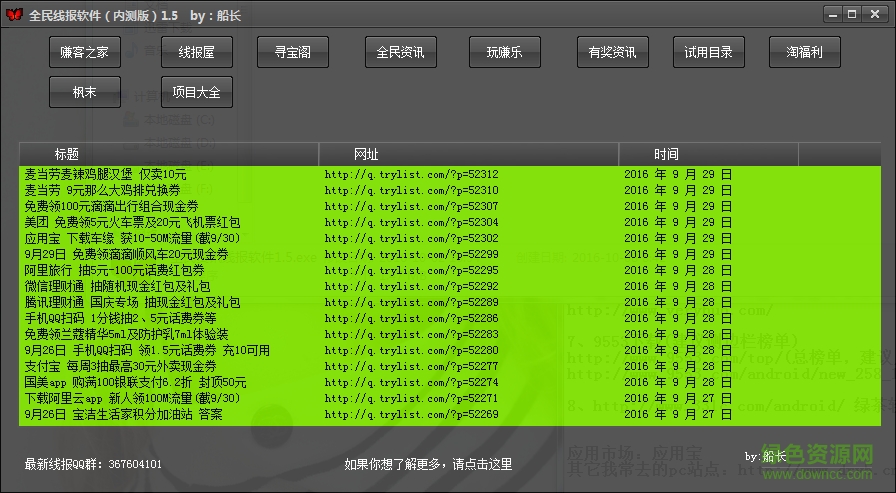Select row 美团 免费领5元火车票及20元飞机票红包
Image resolution: width=896 pixels, height=493 pixels.
[x=450, y=222]
